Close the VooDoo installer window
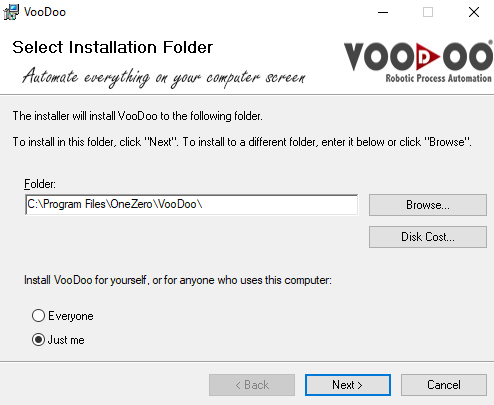This screenshot has width=494, height=405. [x=474, y=12]
